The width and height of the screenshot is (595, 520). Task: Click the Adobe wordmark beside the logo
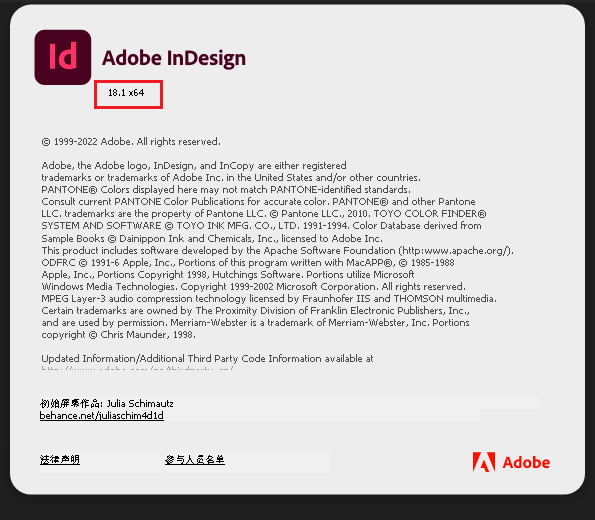(526, 463)
